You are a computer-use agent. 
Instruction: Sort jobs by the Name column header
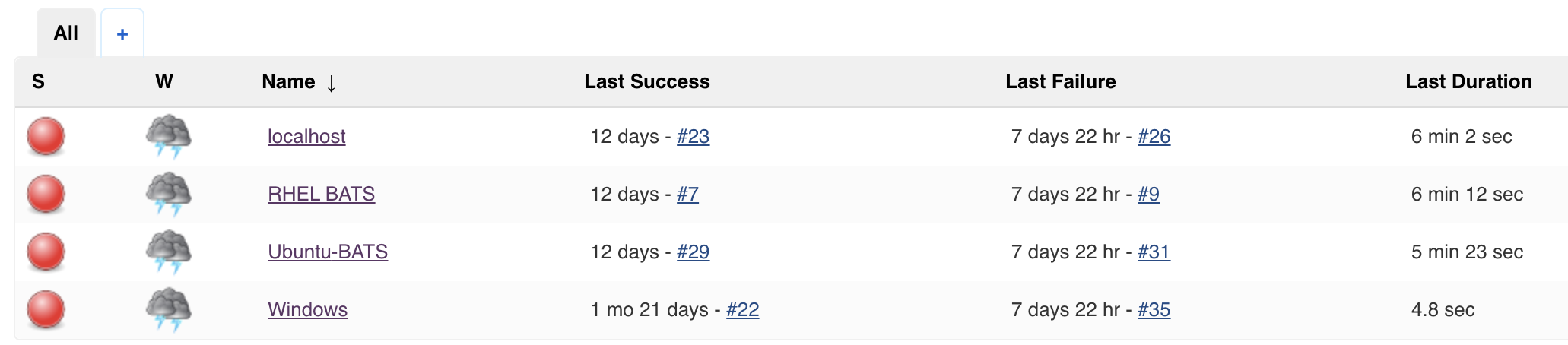[x=289, y=81]
